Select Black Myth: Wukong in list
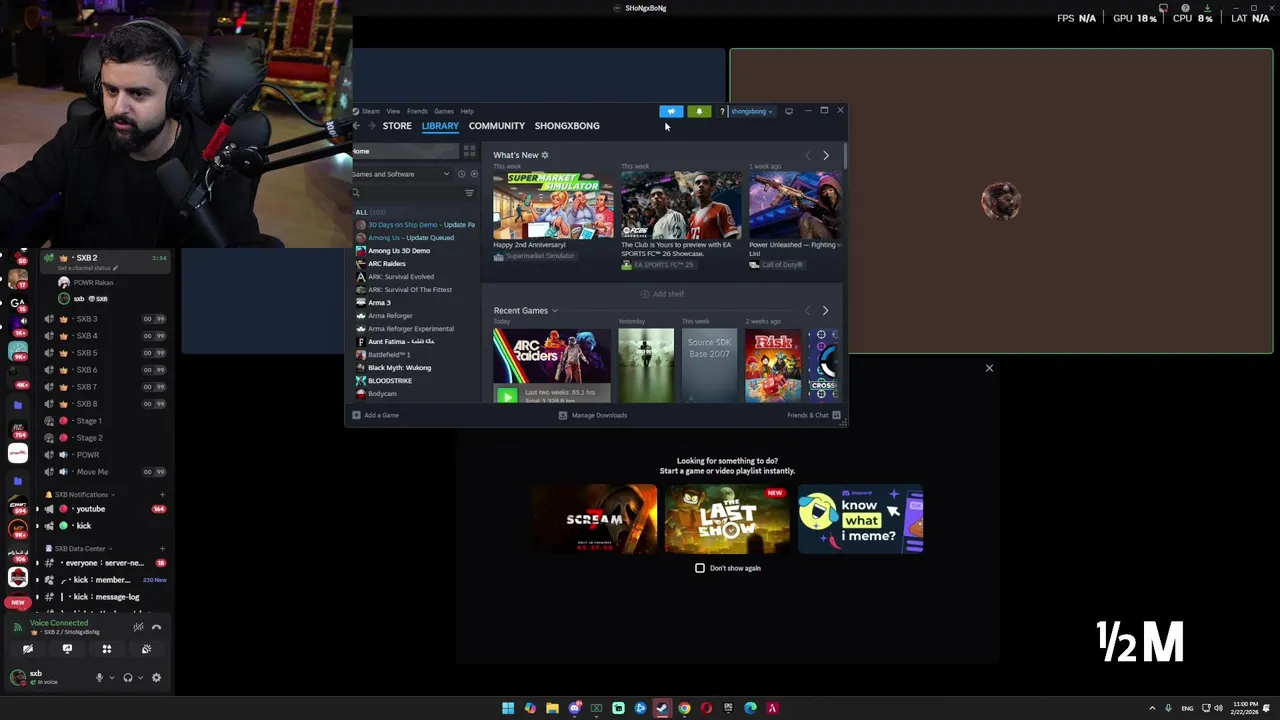The height and width of the screenshot is (720, 1280). point(398,368)
